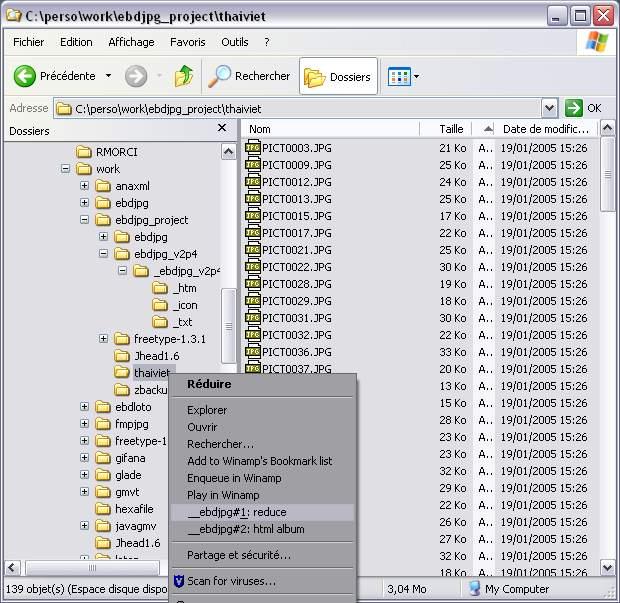Select the PICT0012.JPG file icon

[253, 182]
